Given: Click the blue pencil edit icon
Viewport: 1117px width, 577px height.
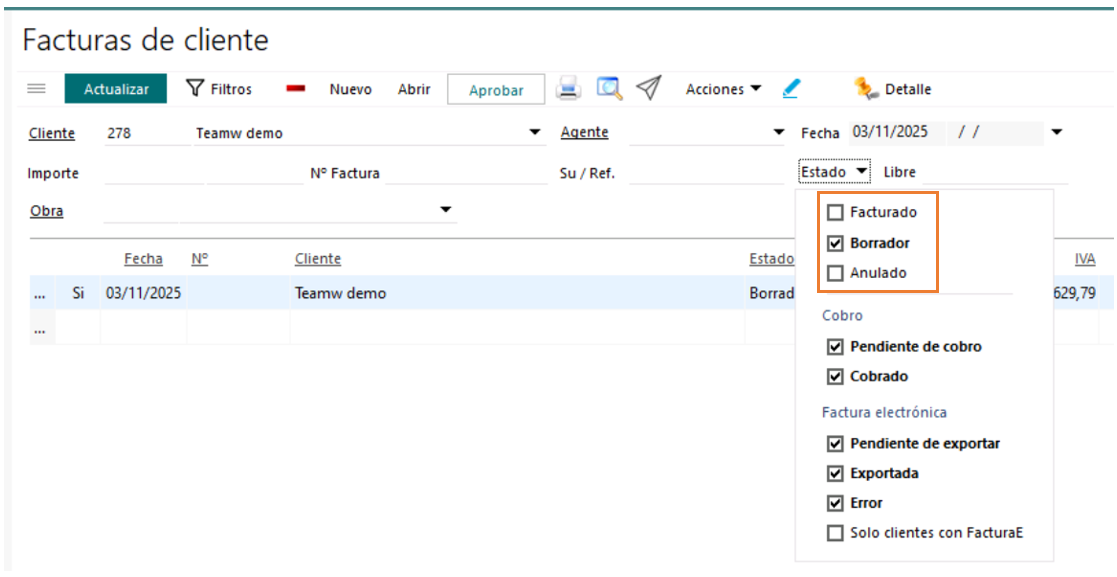Looking at the screenshot, I should 791,89.
